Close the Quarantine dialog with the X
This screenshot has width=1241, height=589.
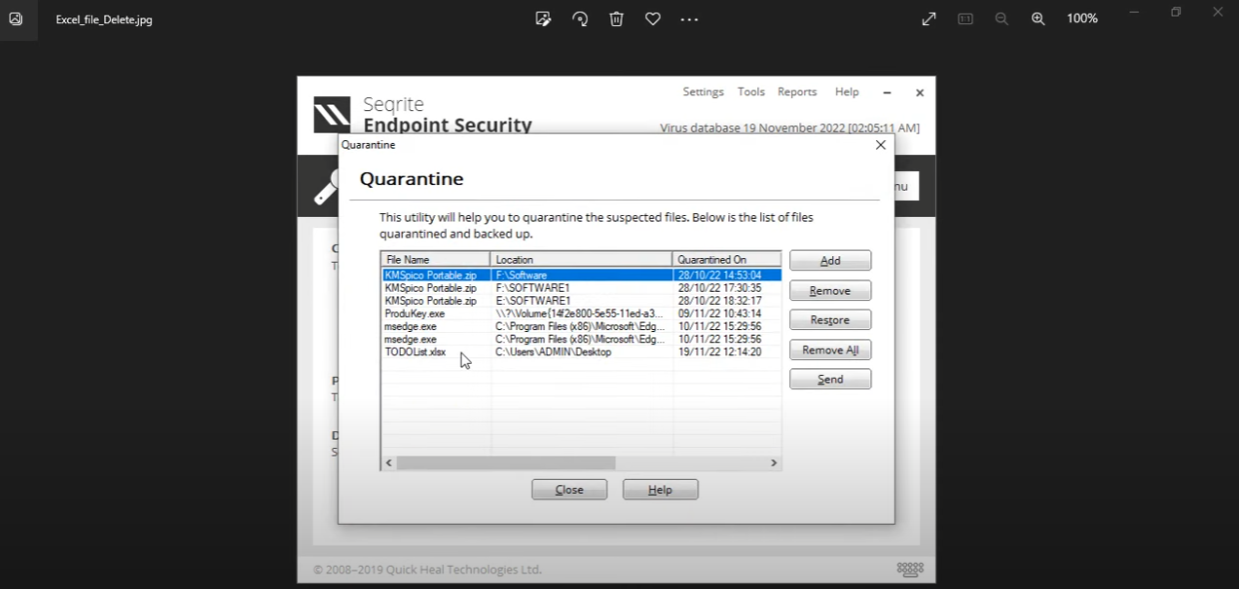(881, 145)
